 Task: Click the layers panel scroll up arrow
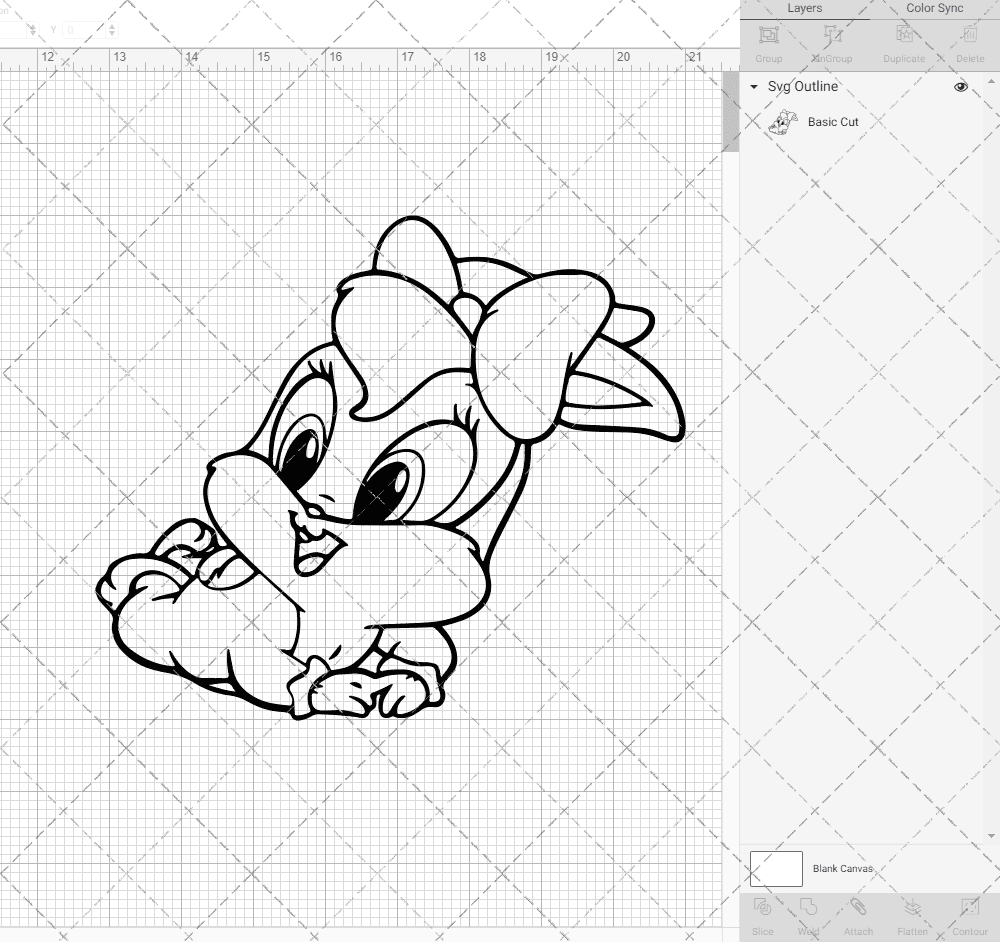click(x=990, y=82)
